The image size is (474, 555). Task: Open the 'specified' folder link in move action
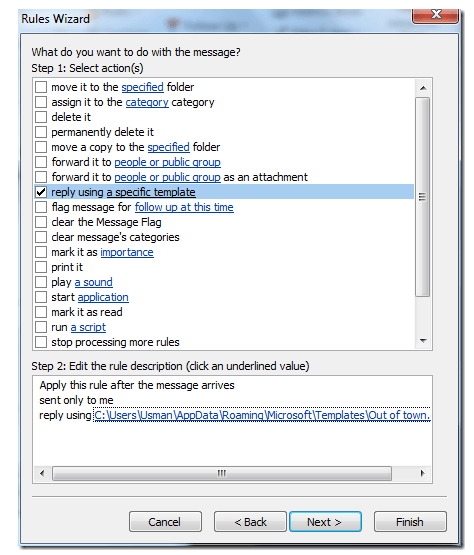(142, 87)
